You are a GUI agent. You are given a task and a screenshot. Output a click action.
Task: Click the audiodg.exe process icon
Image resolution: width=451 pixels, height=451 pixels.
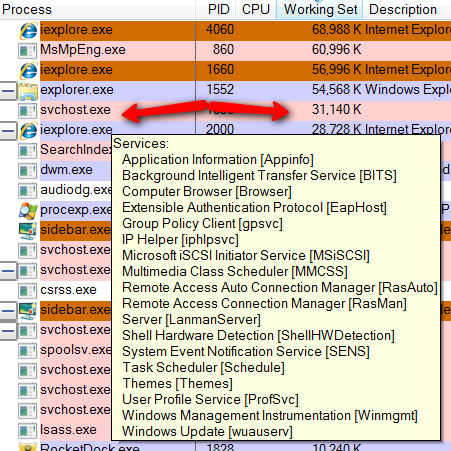(27, 190)
